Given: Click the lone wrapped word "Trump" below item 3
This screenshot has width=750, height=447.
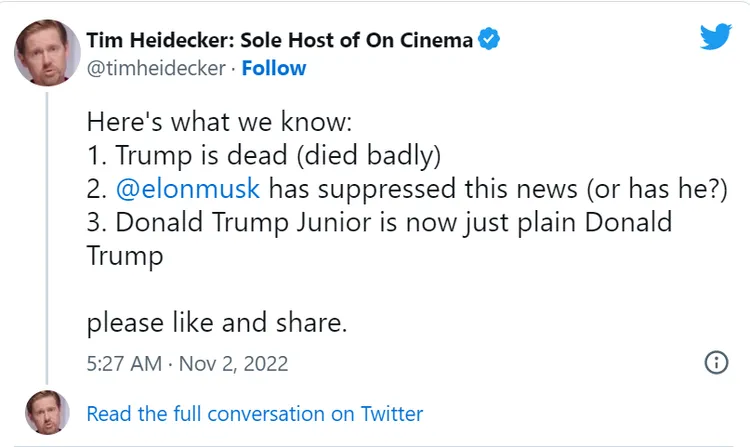Looking at the screenshot, I should pos(124,255).
